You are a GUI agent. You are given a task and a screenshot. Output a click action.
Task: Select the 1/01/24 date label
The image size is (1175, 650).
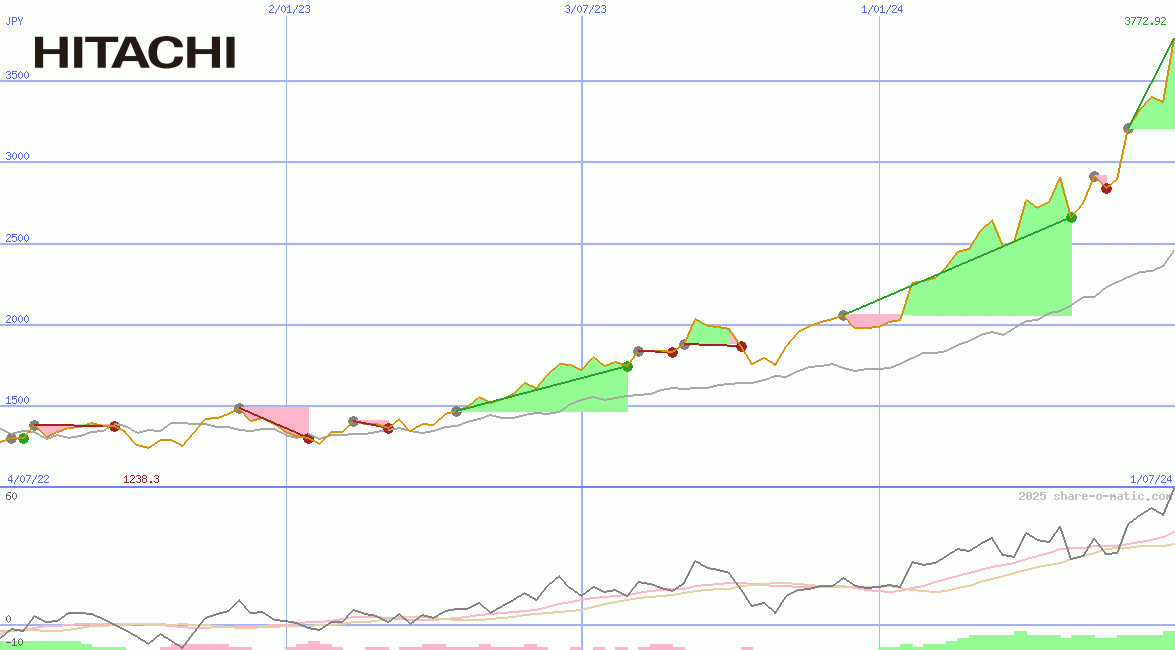882,9
